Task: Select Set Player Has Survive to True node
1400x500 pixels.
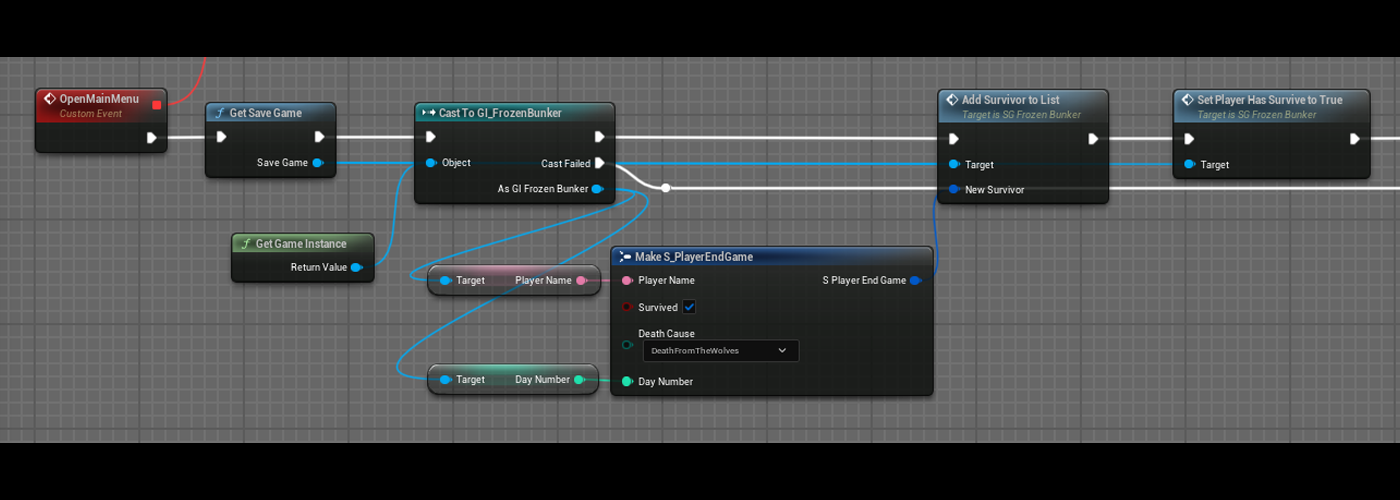Action: [x=1269, y=100]
